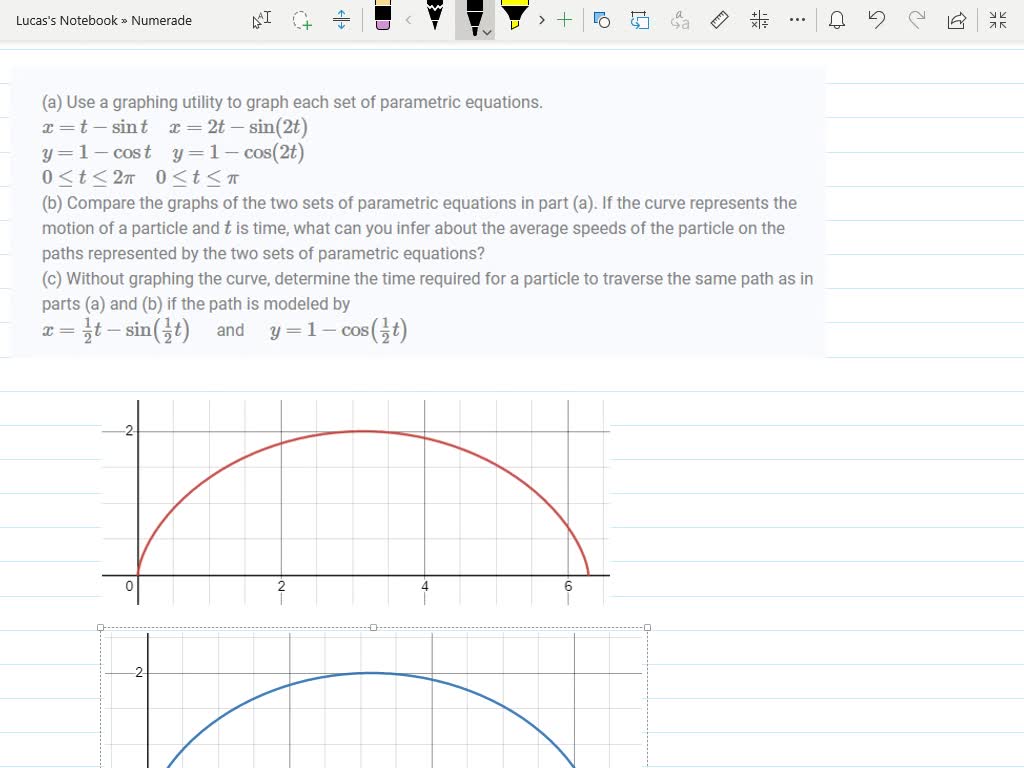Toggle Ink to Shape conversion
The image size is (1024, 768).
click(640, 20)
